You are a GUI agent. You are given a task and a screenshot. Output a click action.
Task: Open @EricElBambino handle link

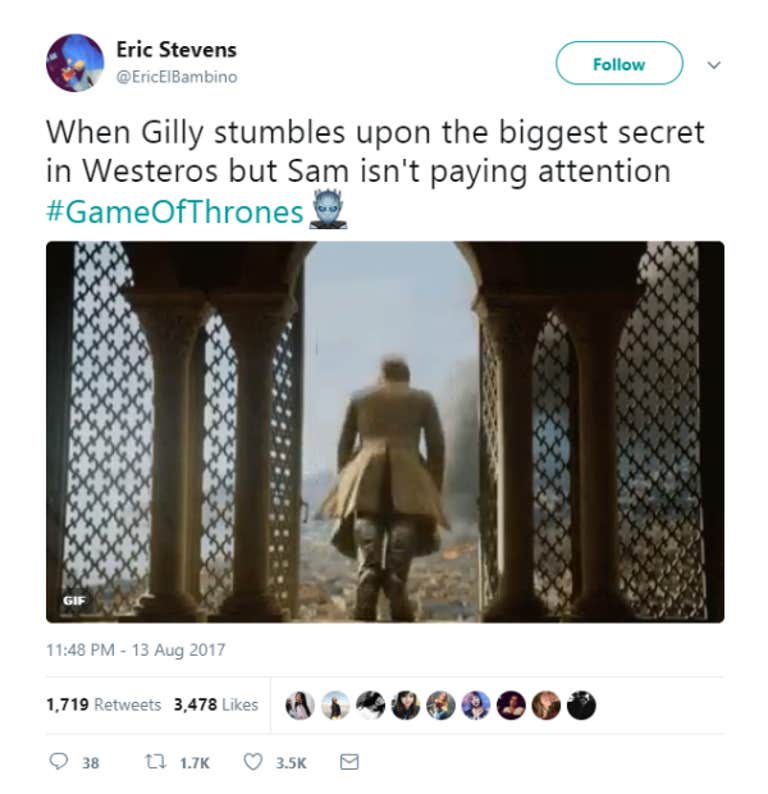[x=177, y=77]
